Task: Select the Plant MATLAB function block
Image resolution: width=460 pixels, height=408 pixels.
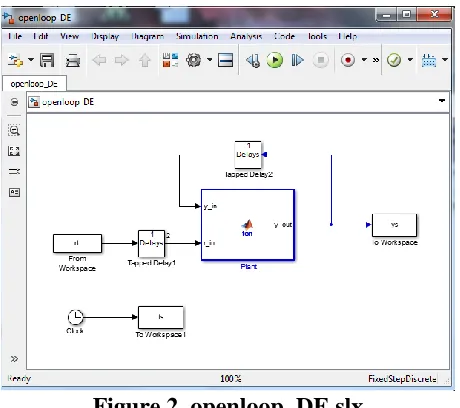Action: click(x=248, y=225)
